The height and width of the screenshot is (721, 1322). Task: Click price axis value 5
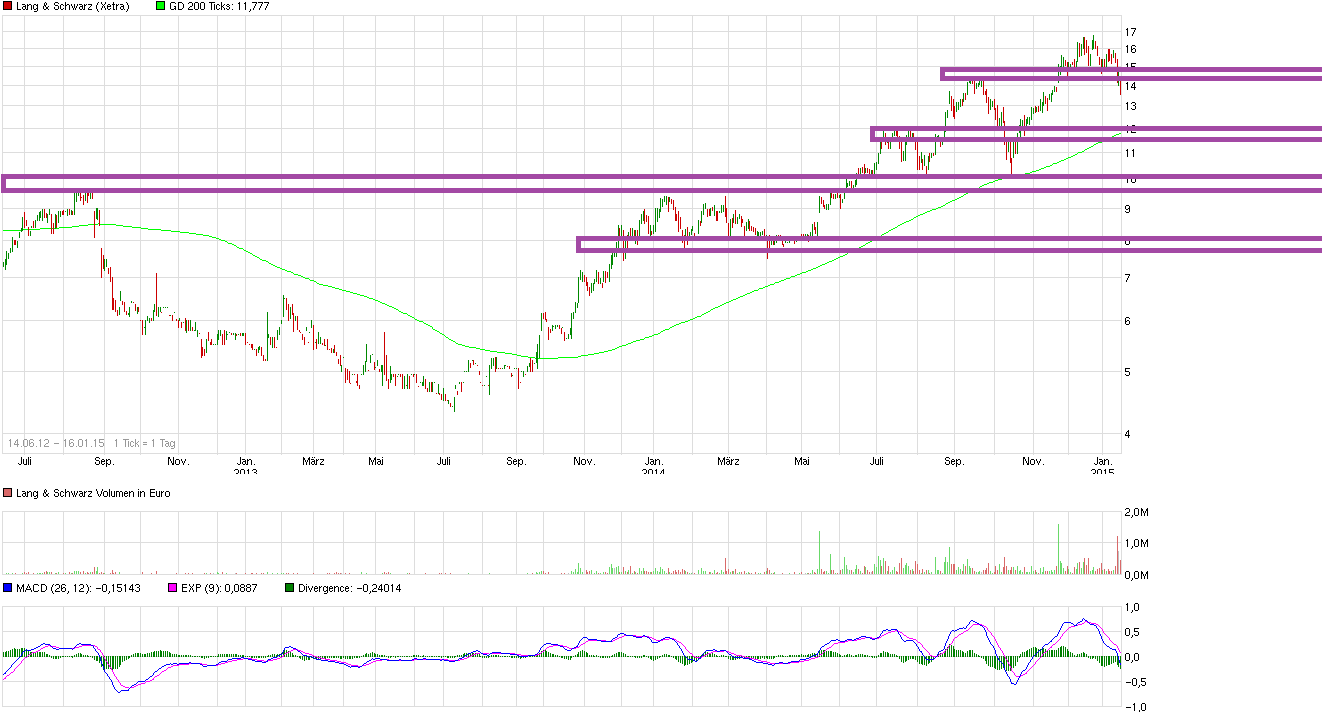(x=1127, y=372)
